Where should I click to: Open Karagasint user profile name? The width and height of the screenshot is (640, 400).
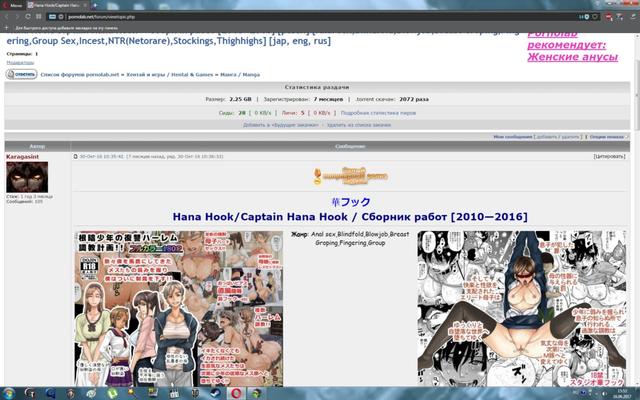(x=22, y=157)
